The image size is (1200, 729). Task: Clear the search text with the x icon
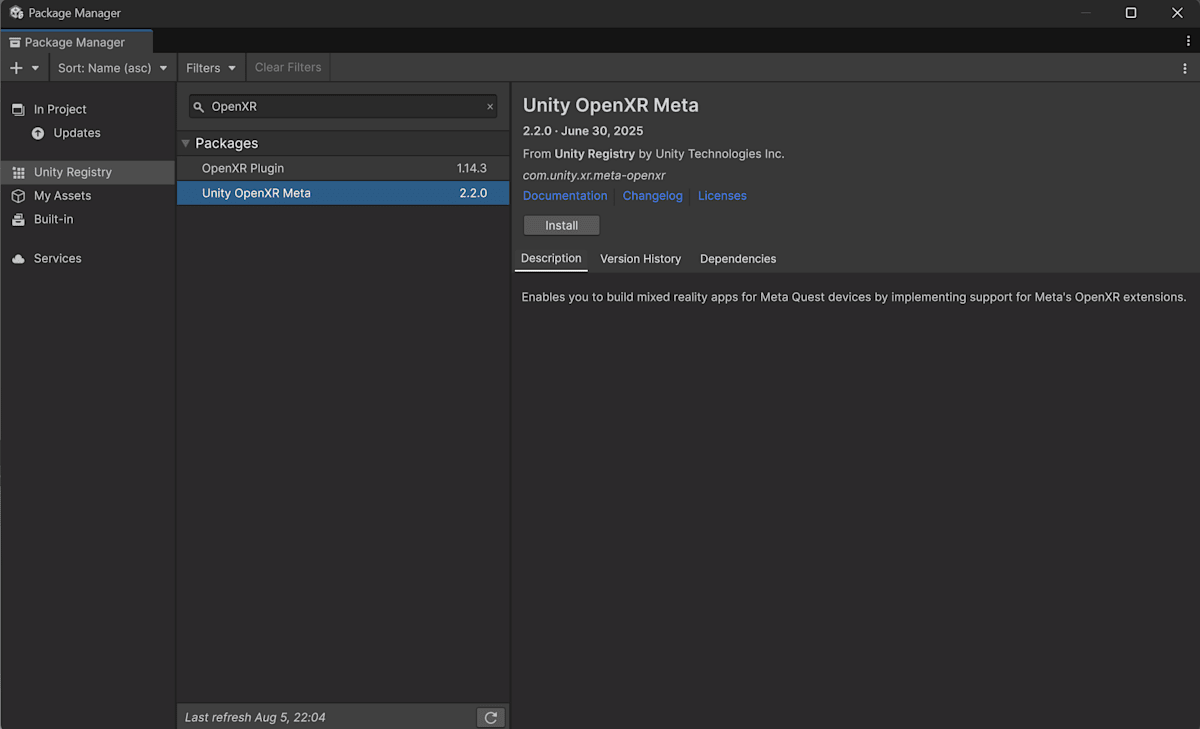[490, 106]
